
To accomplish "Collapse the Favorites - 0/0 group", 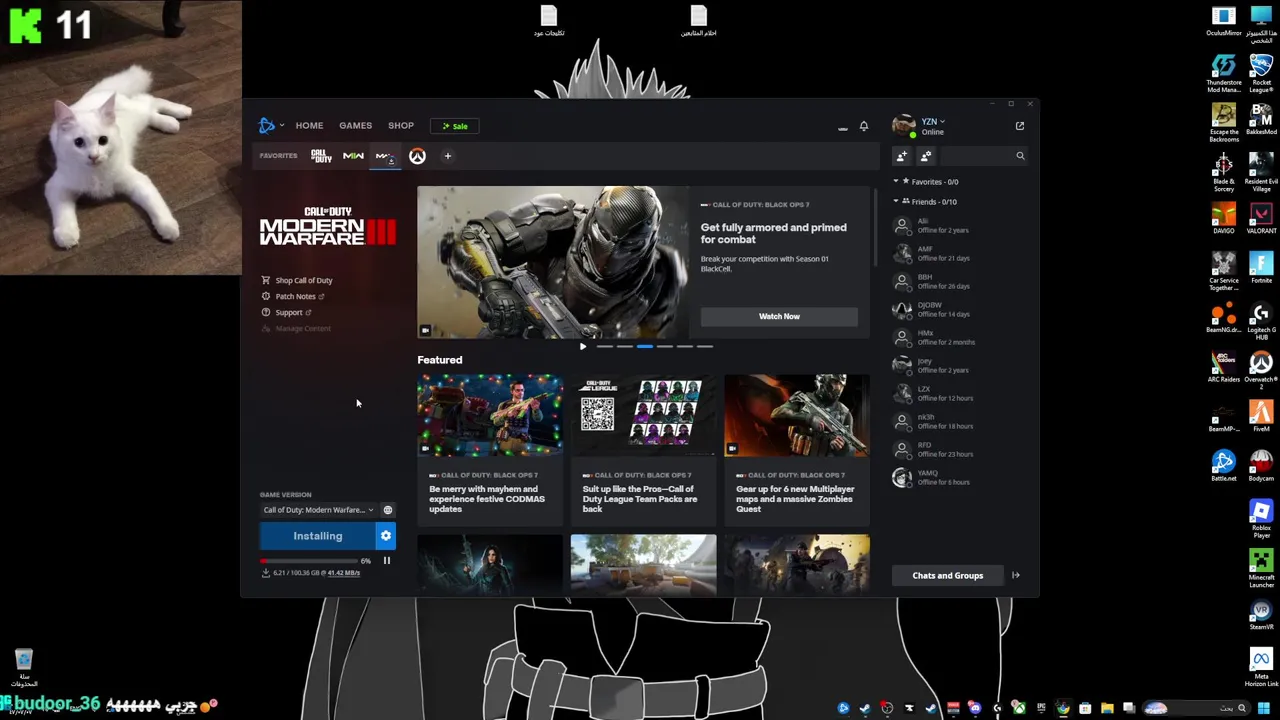I will click(x=927, y=182).
